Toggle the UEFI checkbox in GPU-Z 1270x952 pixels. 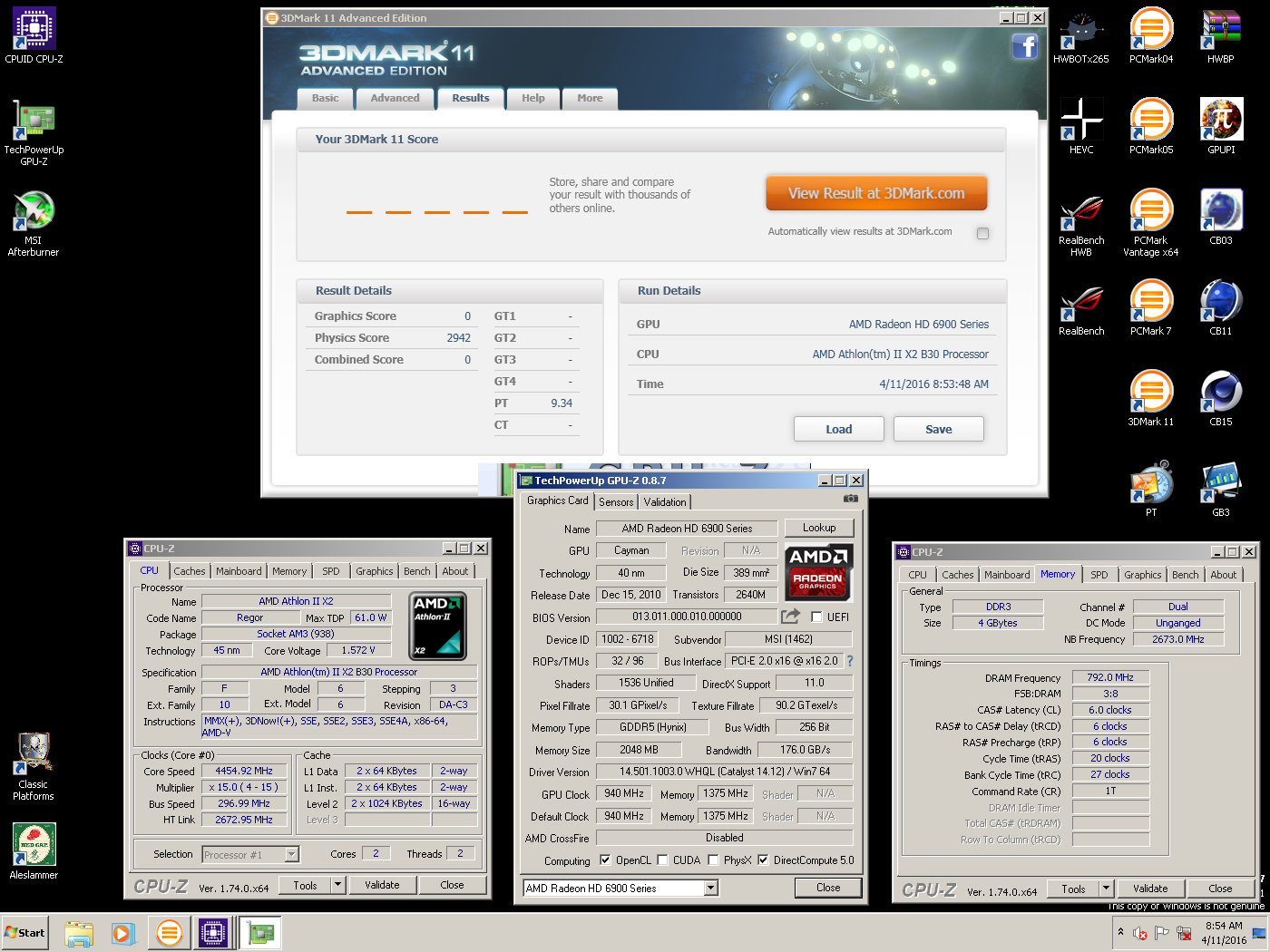(x=816, y=617)
